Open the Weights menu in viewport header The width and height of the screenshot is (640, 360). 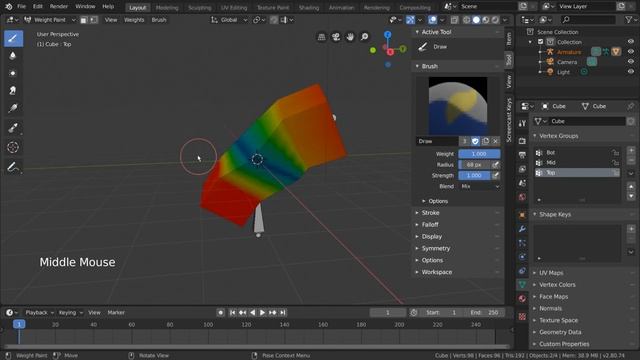point(134,20)
